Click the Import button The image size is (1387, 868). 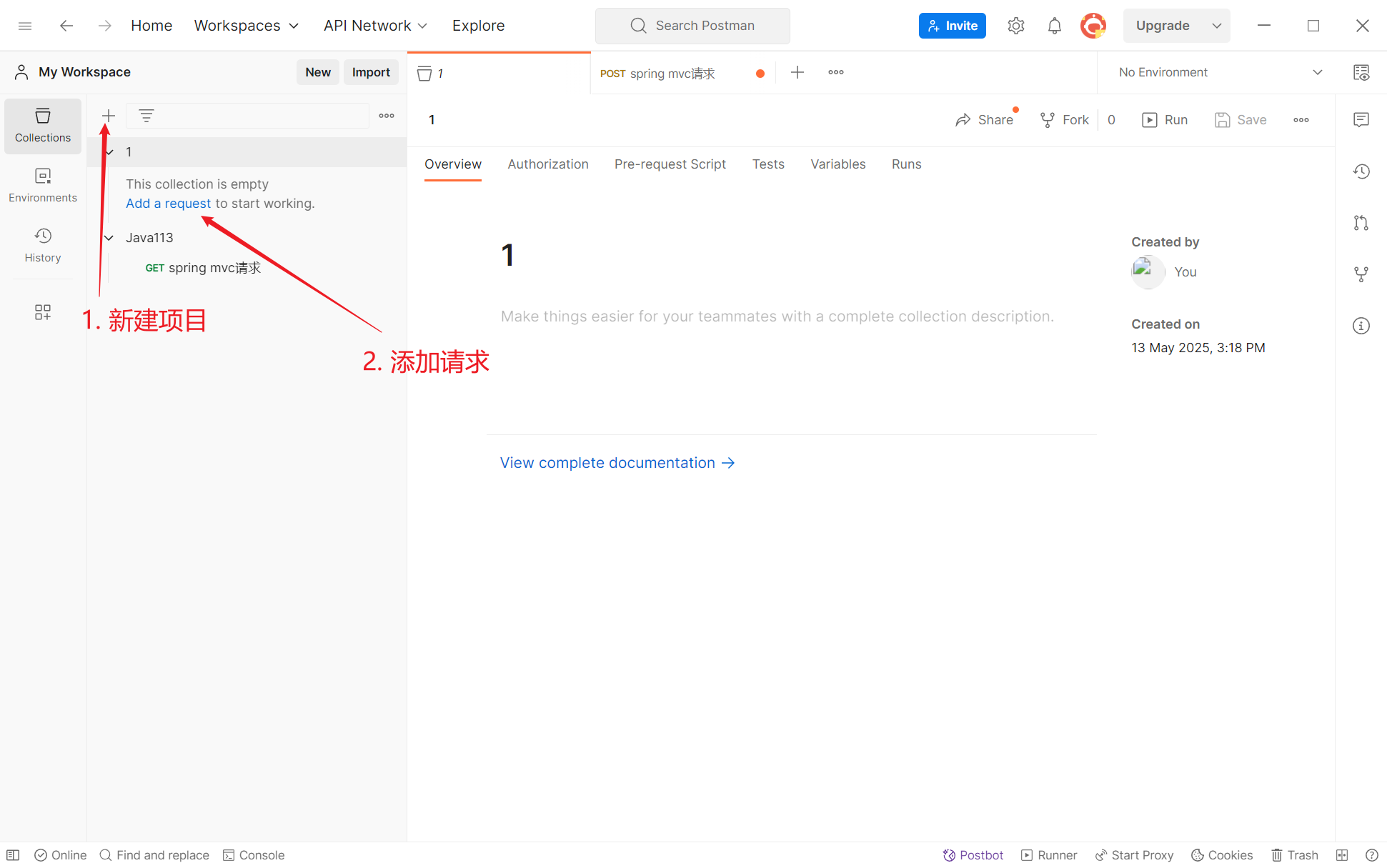click(x=370, y=72)
